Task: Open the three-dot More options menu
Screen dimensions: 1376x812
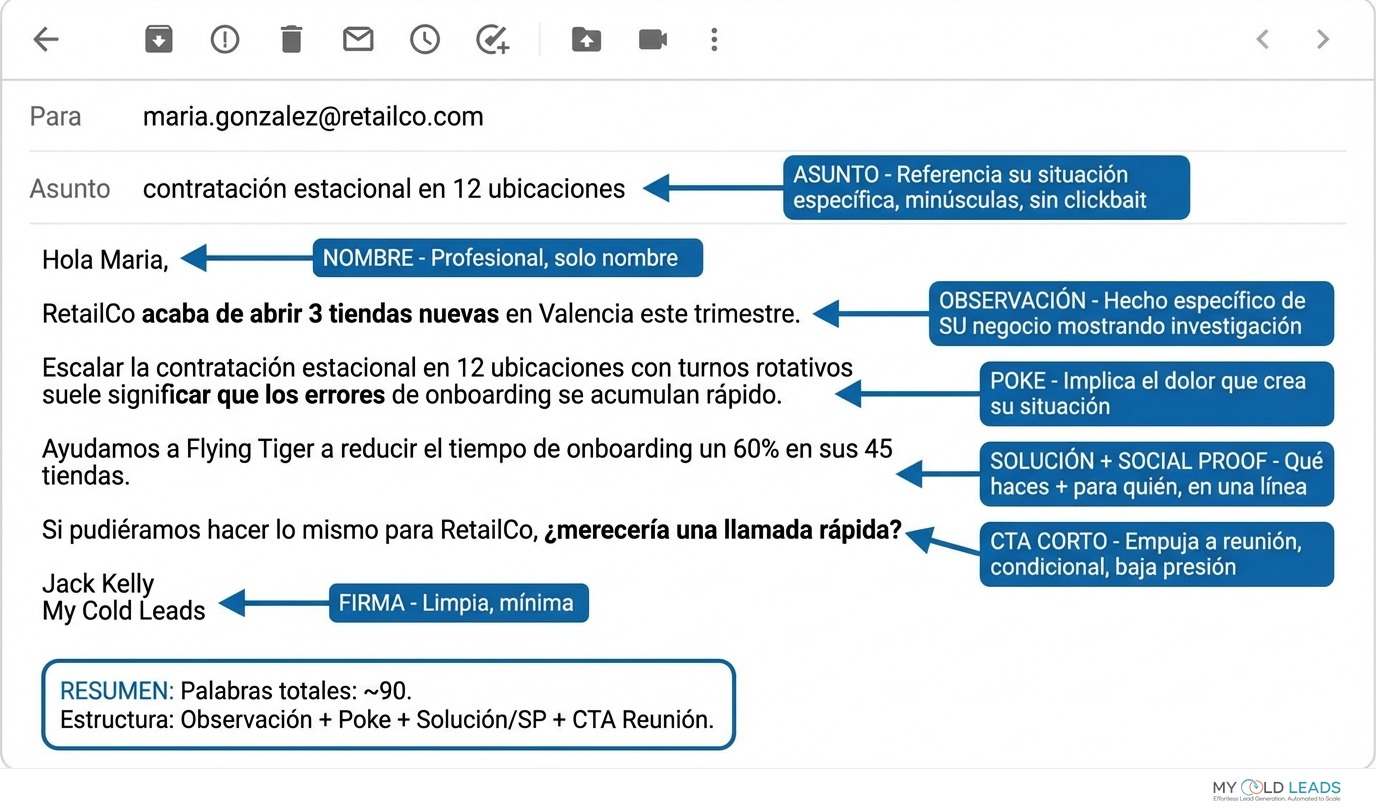Action: point(714,39)
